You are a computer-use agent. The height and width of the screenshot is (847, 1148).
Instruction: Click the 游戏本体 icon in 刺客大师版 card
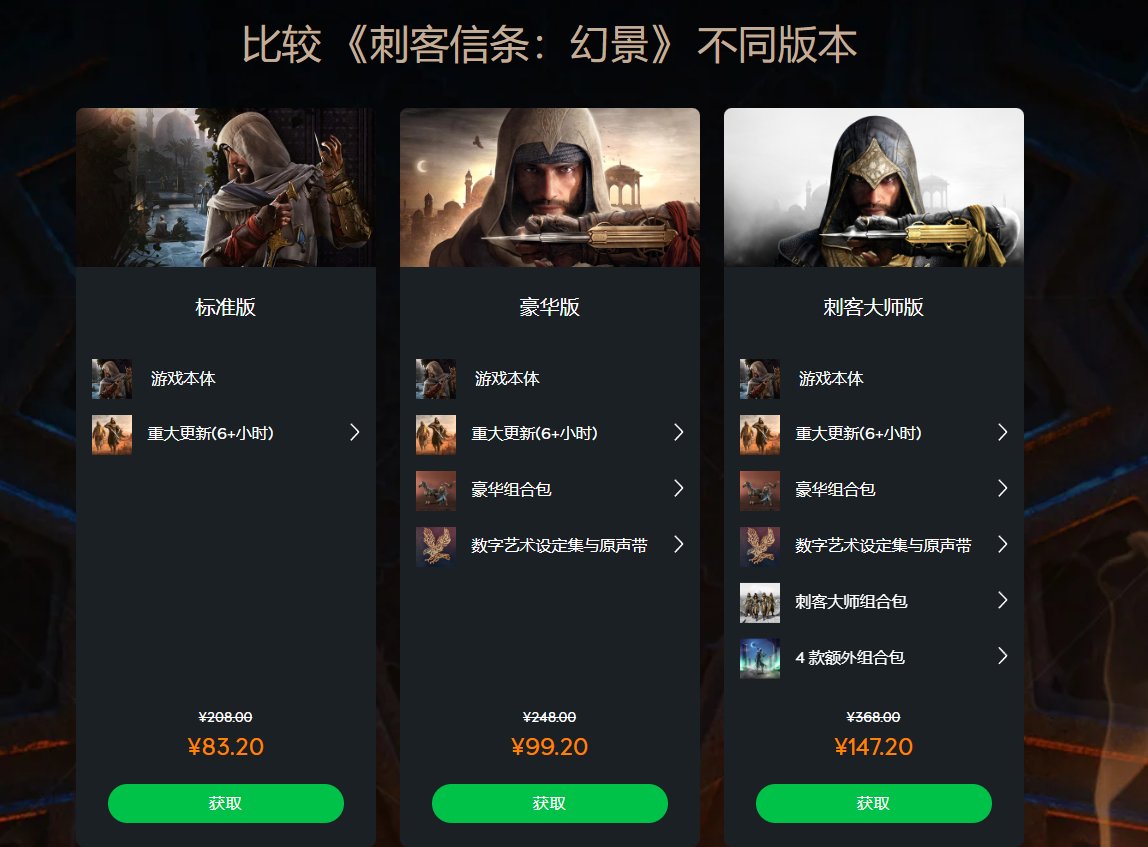760,378
